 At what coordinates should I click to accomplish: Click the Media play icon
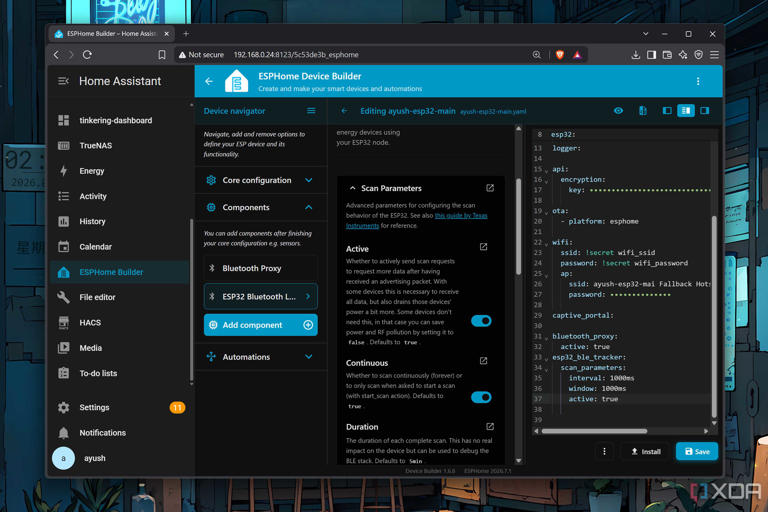pos(64,348)
